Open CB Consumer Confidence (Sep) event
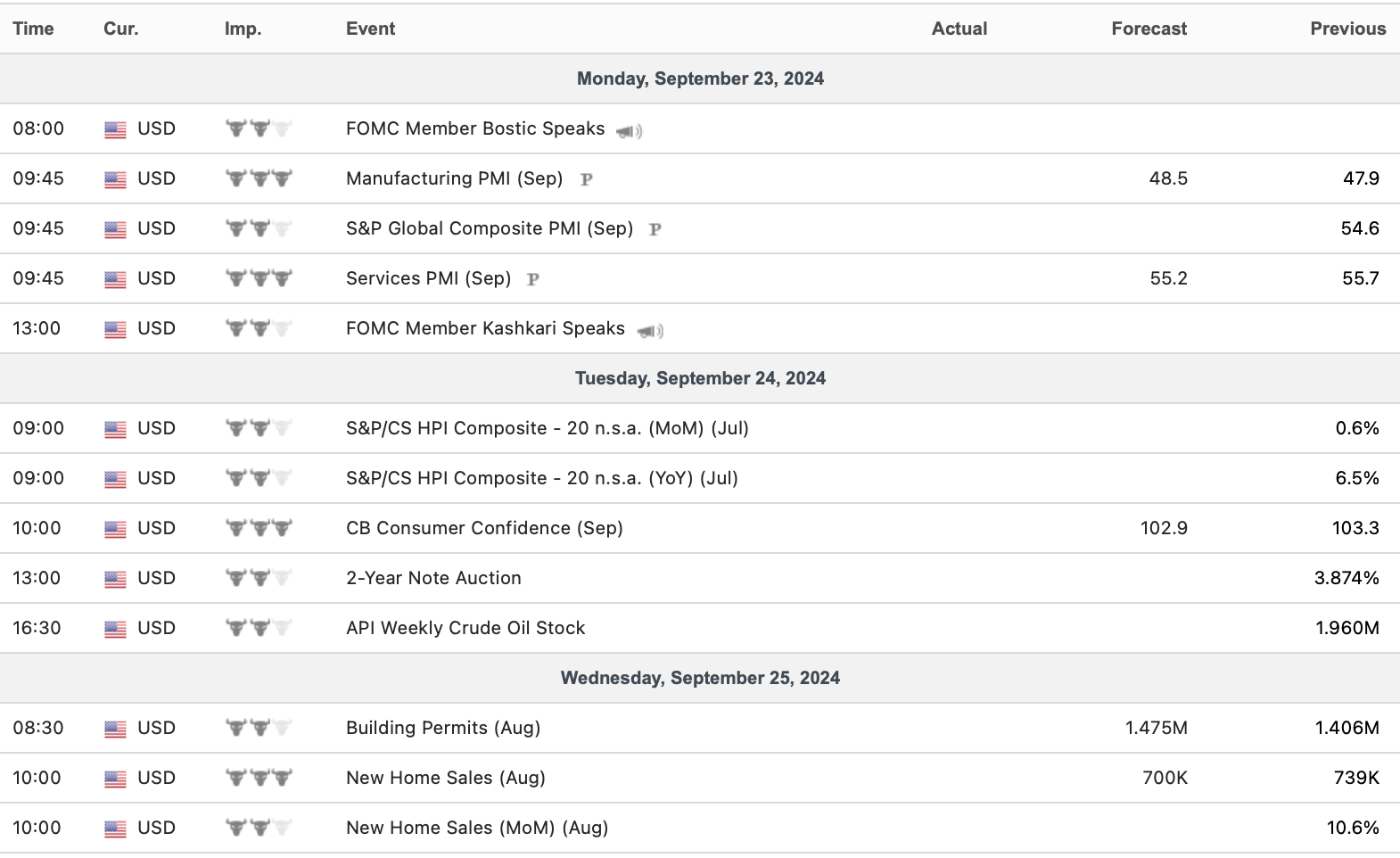This screenshot has height=858, width=1400. pyautogui.click(x=484, y=528)
